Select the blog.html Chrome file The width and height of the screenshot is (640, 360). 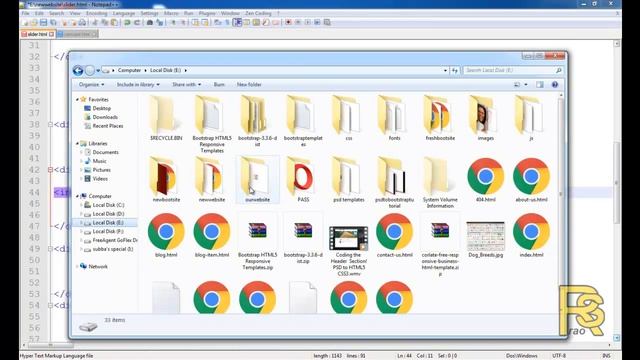point(166,235)
